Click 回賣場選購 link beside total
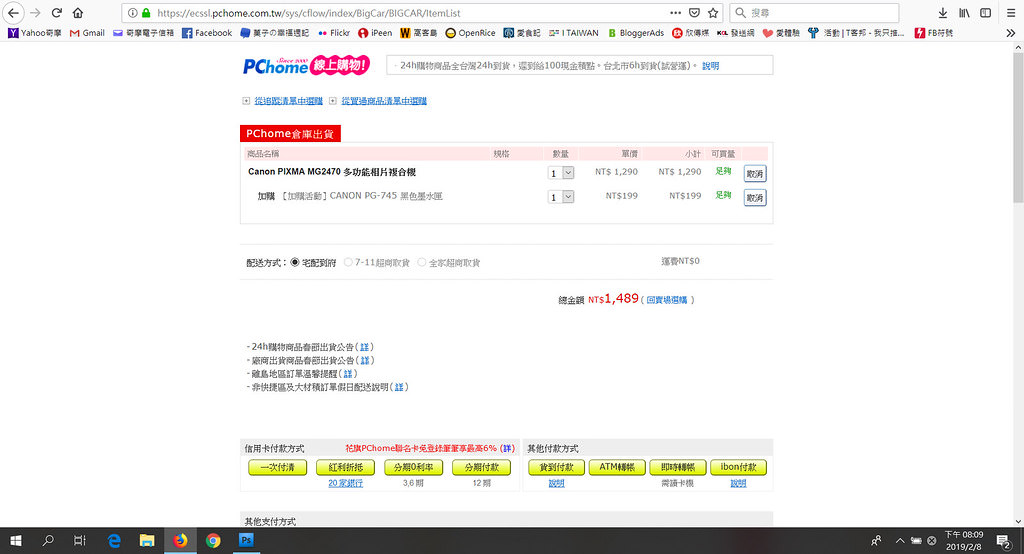Viewport: 1024px width, 554px height. click(x=667, y=300)
